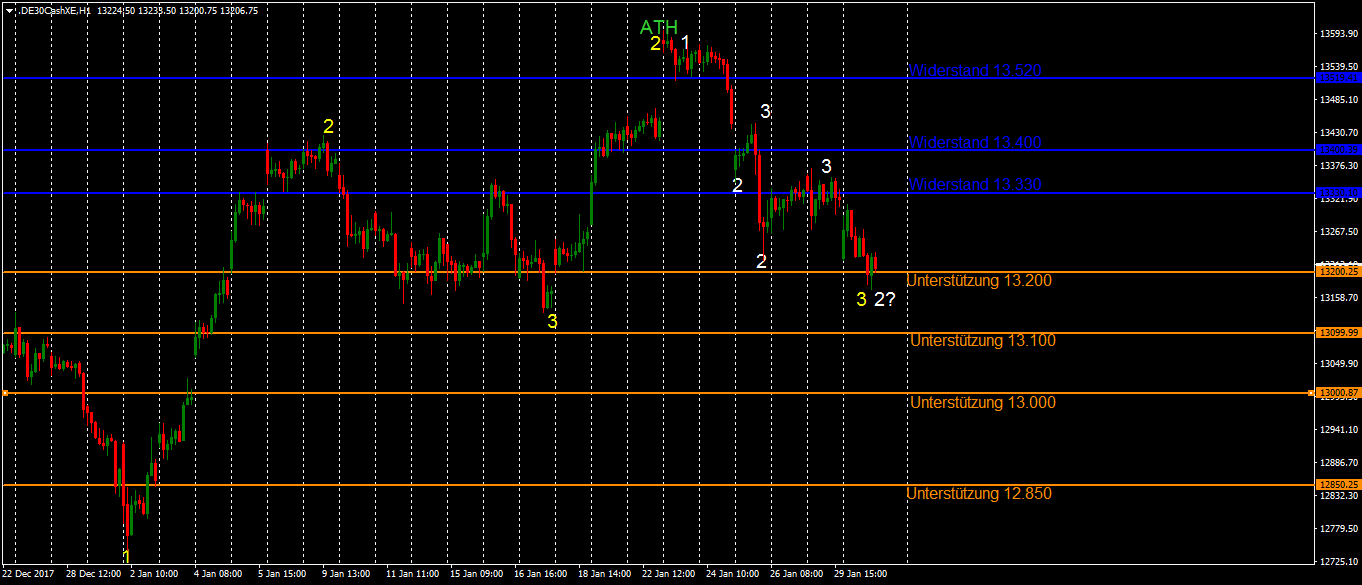This screenshot has width=1362, height=585.
Task: Click the 11 Jan 11:00 time label
Action: pyautogui.click(x=413, y=575)
